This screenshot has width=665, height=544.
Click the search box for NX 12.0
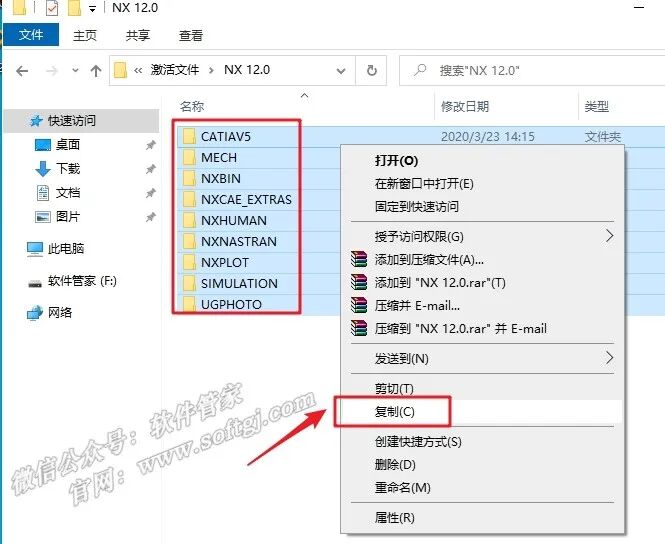click(532, 70)
